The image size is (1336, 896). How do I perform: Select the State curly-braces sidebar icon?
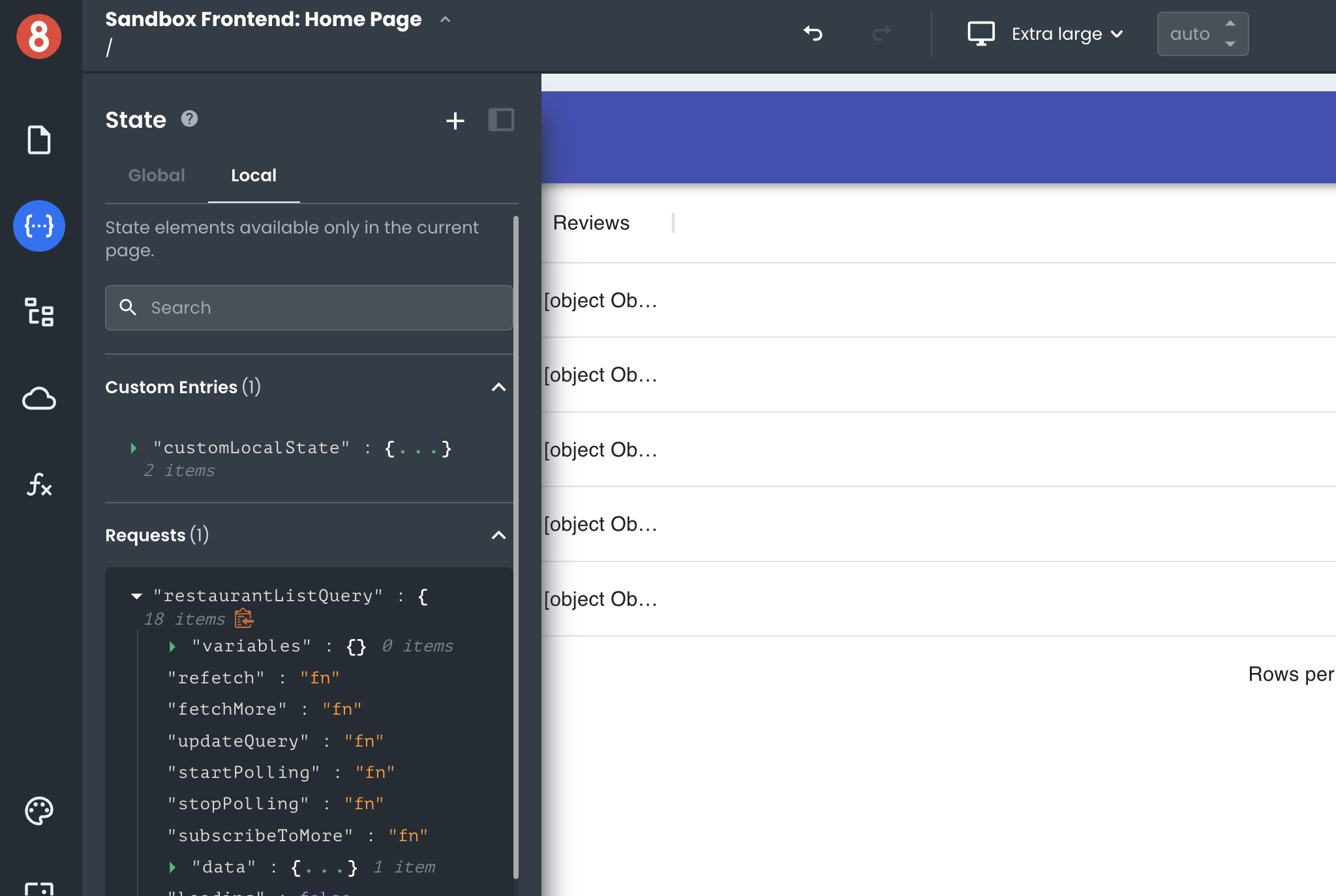click(x=39, y=226)
